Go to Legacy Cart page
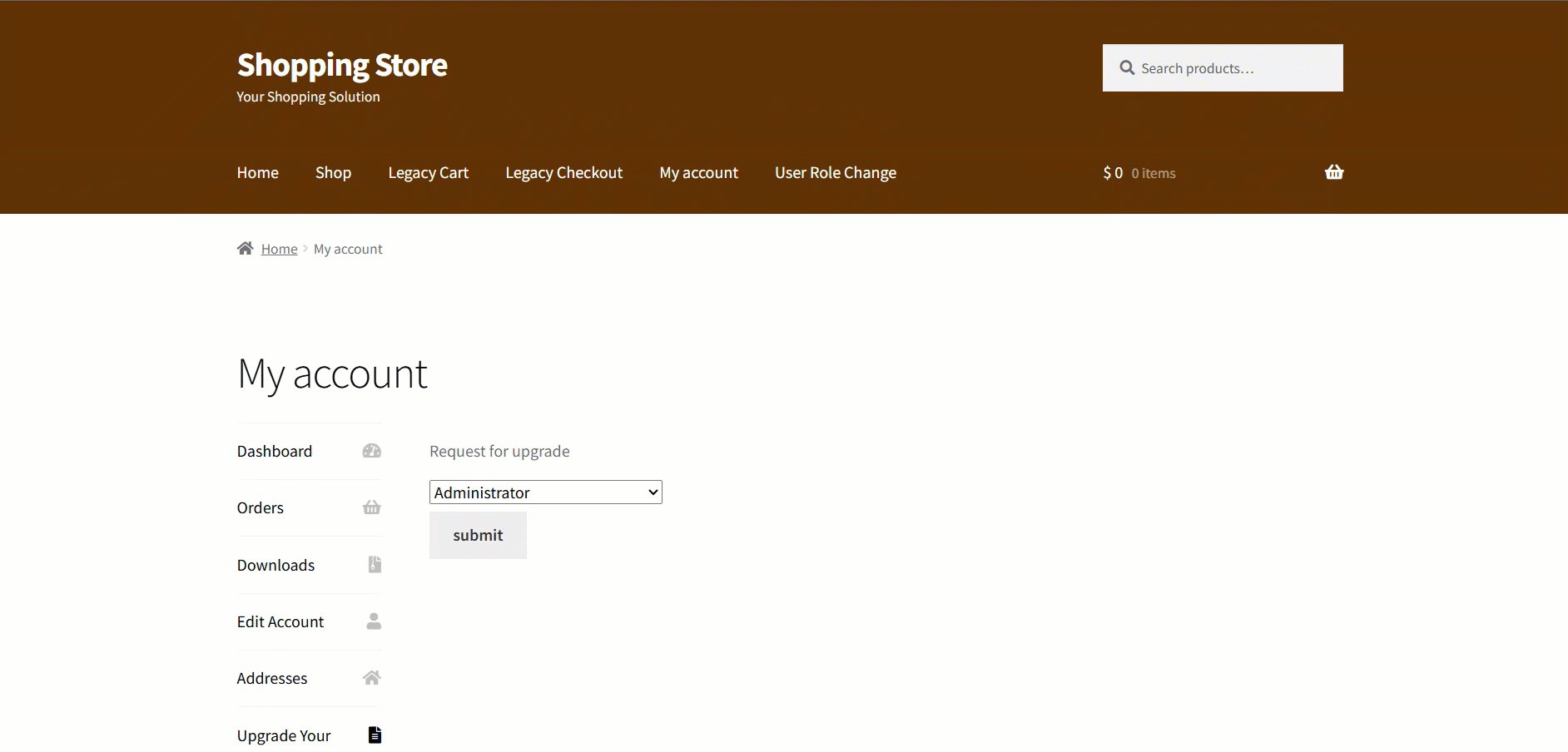The width and height of the screenshot is (1568, 752). coord(428,173)
